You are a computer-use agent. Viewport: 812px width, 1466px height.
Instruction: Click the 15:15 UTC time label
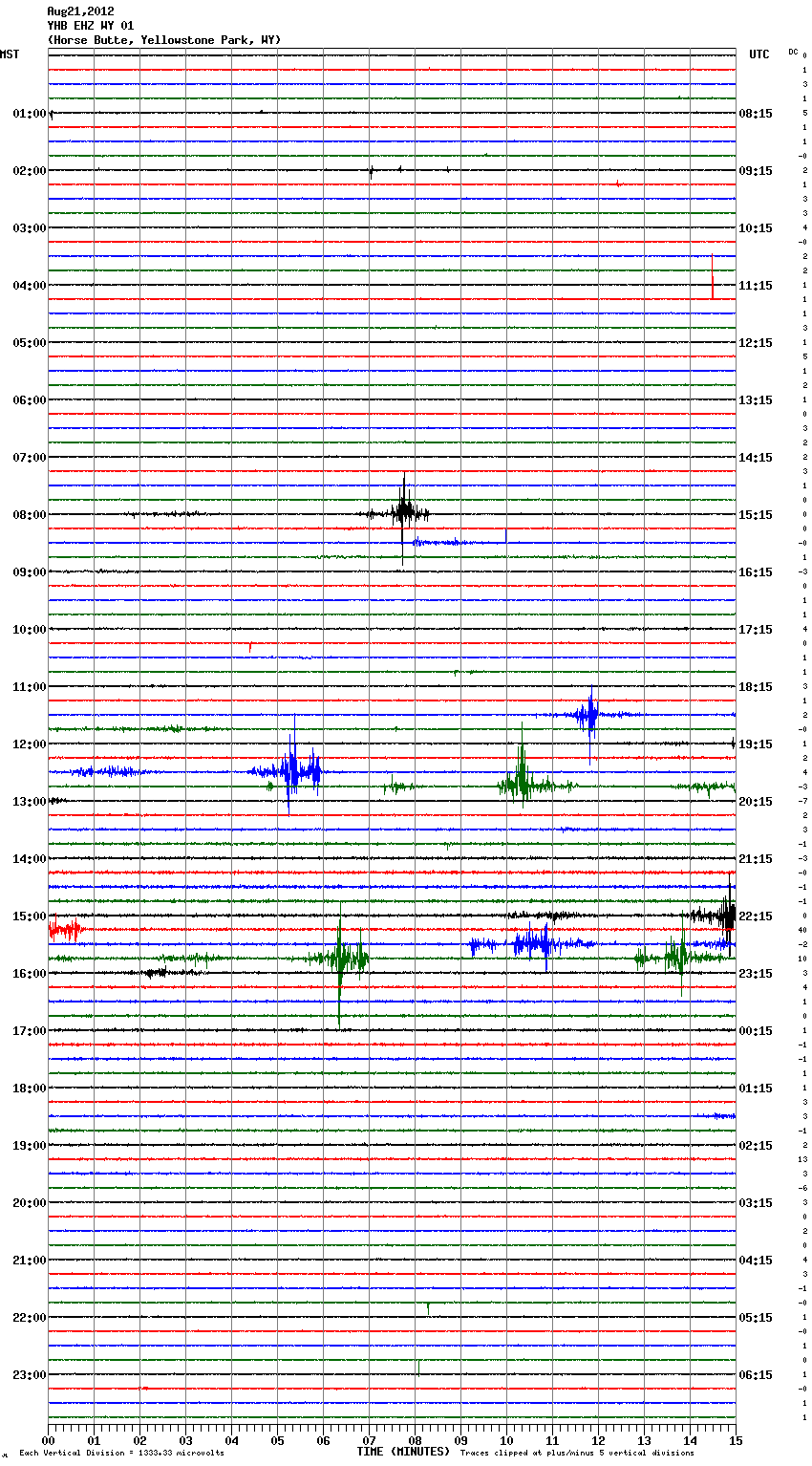coord(756,515)
